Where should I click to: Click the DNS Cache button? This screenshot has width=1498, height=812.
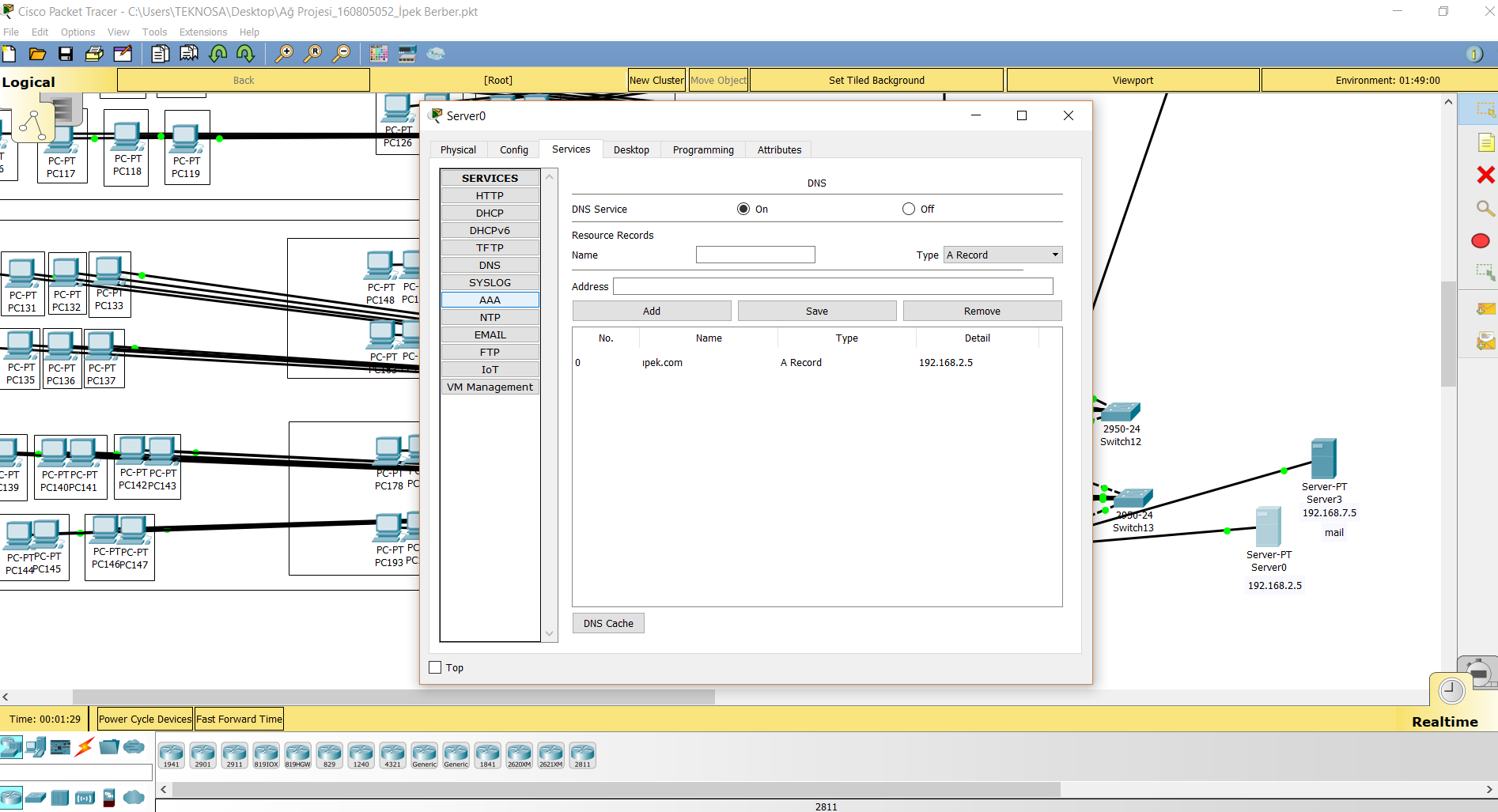(x=607, y=623)
